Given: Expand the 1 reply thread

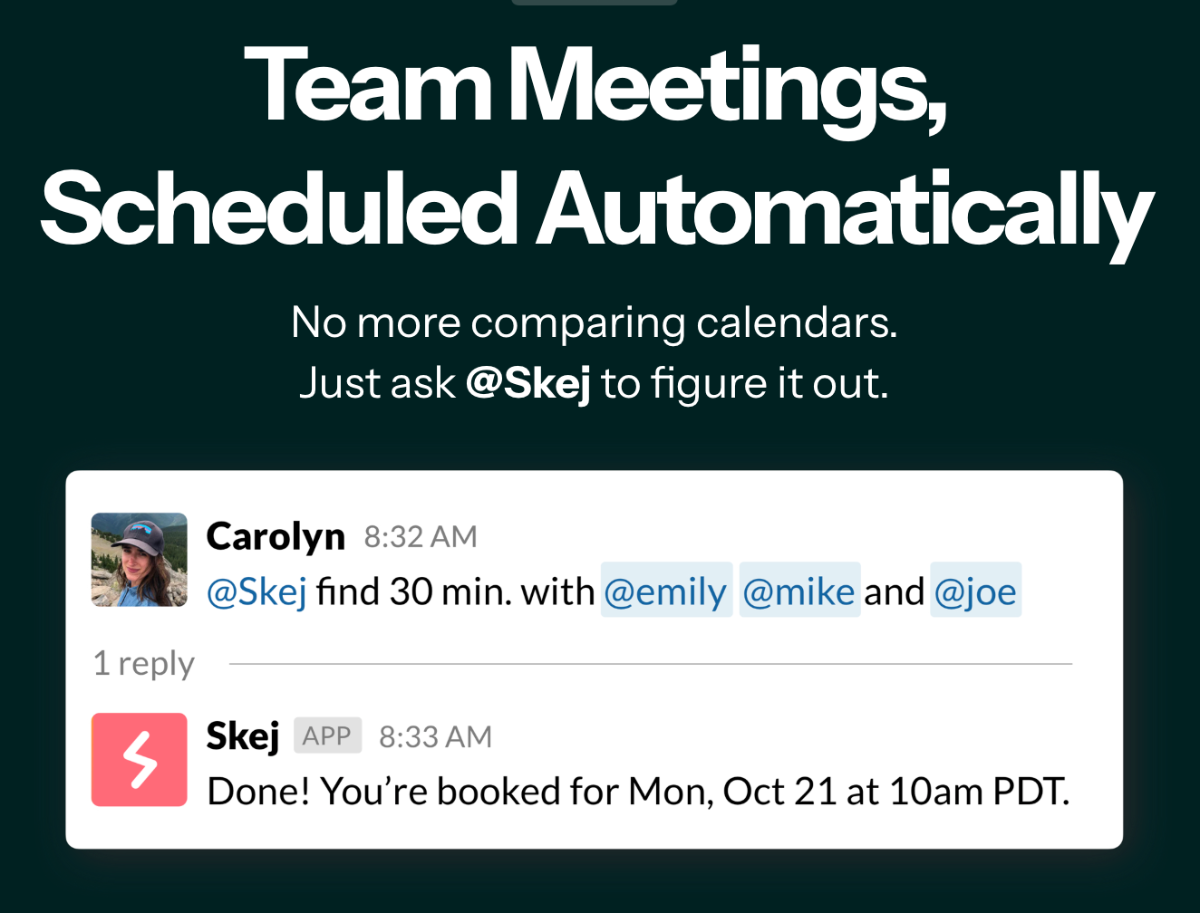Looking at the screenshot, I should click(144, 664).
